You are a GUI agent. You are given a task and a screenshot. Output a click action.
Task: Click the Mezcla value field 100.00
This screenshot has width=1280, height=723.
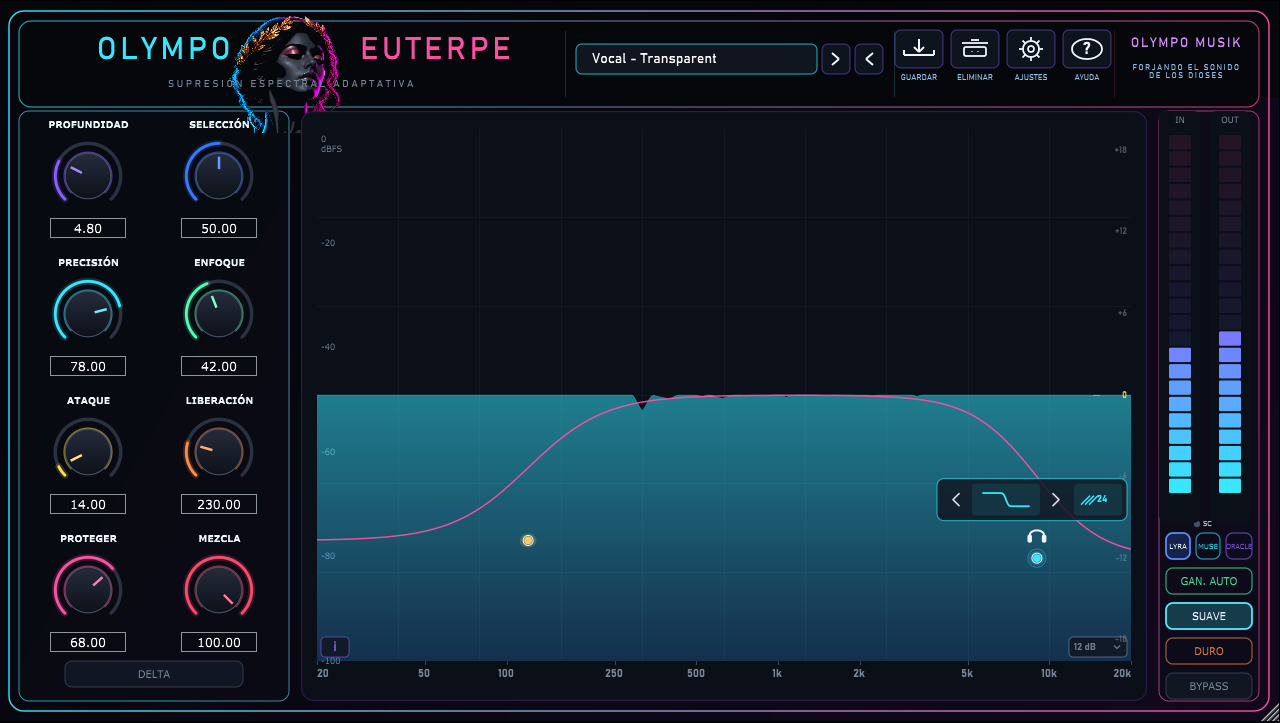tap(219, 642)
